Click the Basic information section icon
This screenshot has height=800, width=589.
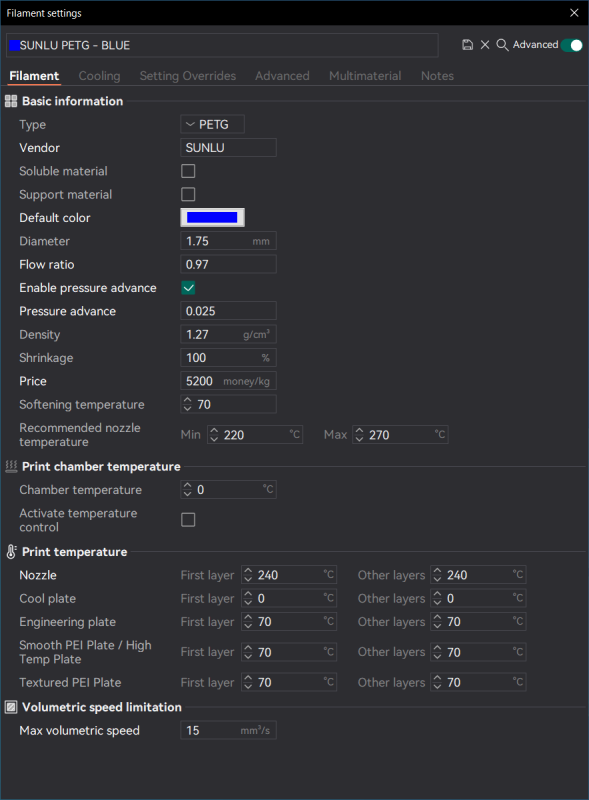tap(11, 101)
